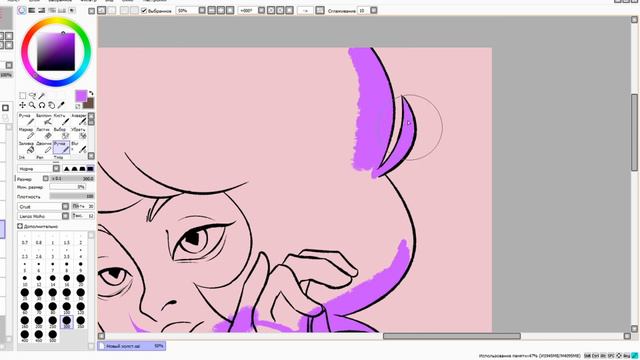Click the undo arrow in top toolbar
640x360 pixels.
click(102, 10)
